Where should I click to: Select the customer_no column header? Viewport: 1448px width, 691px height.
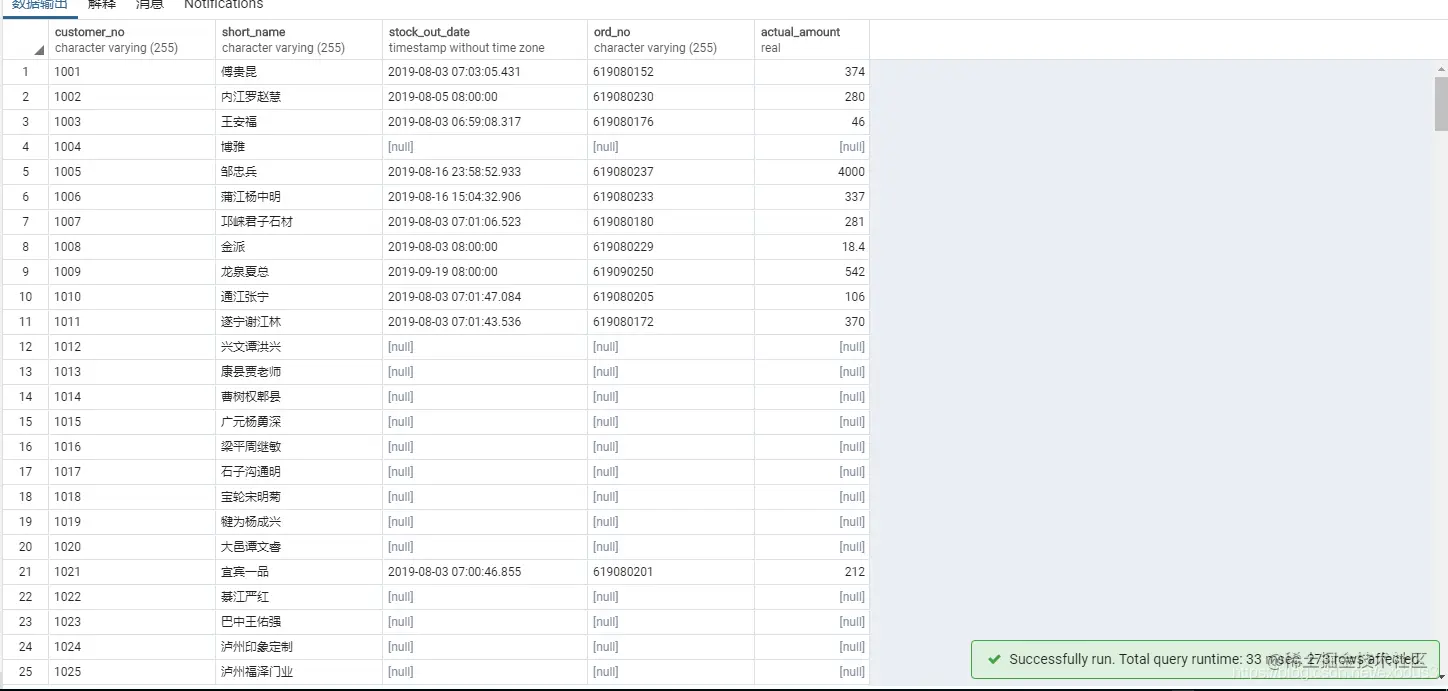(132, 40)
